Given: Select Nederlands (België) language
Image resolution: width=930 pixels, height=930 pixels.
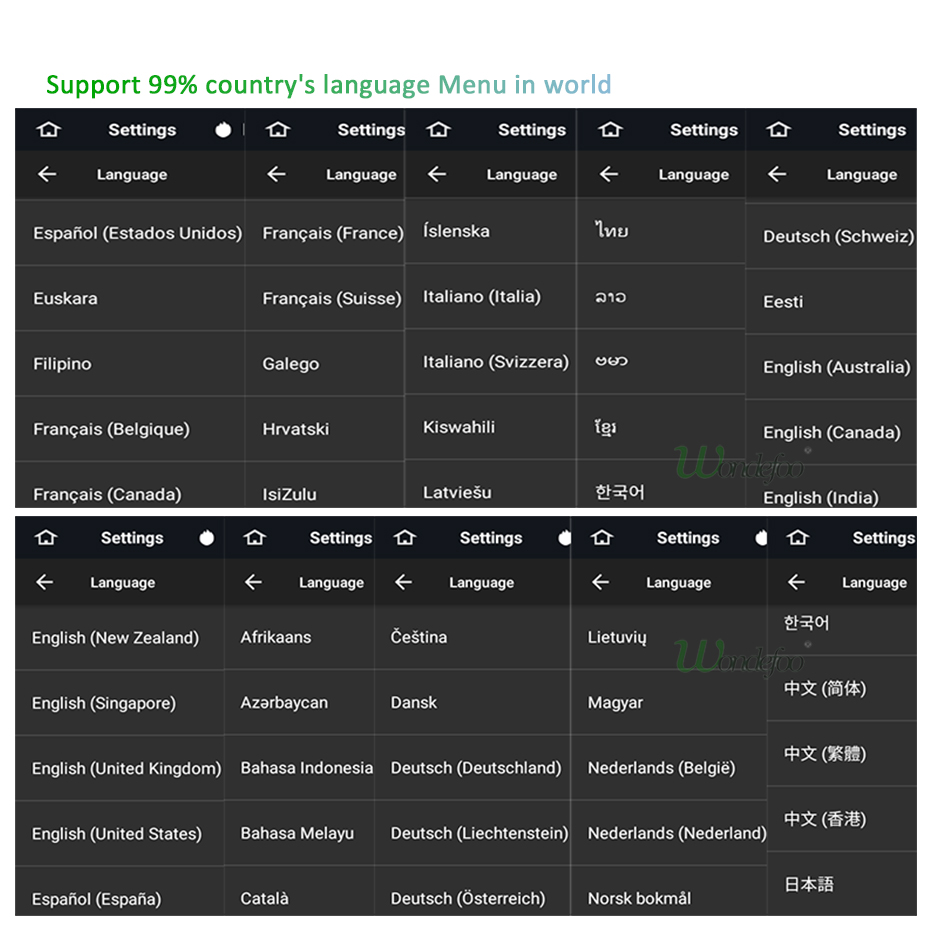Looking at the screenshot, I should coord(661,768).
